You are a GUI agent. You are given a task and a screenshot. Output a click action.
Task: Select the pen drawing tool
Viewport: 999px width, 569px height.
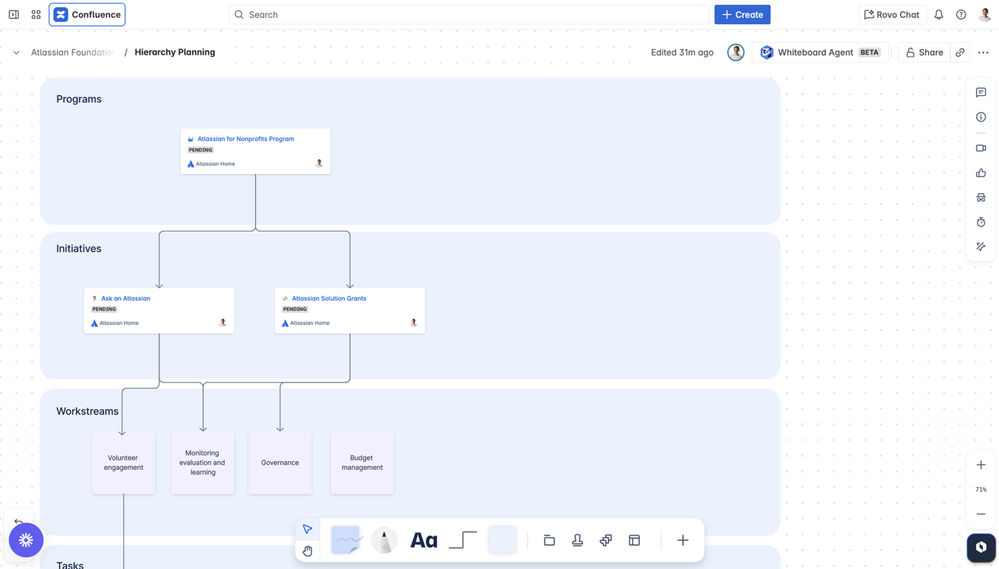click(384, 540)
